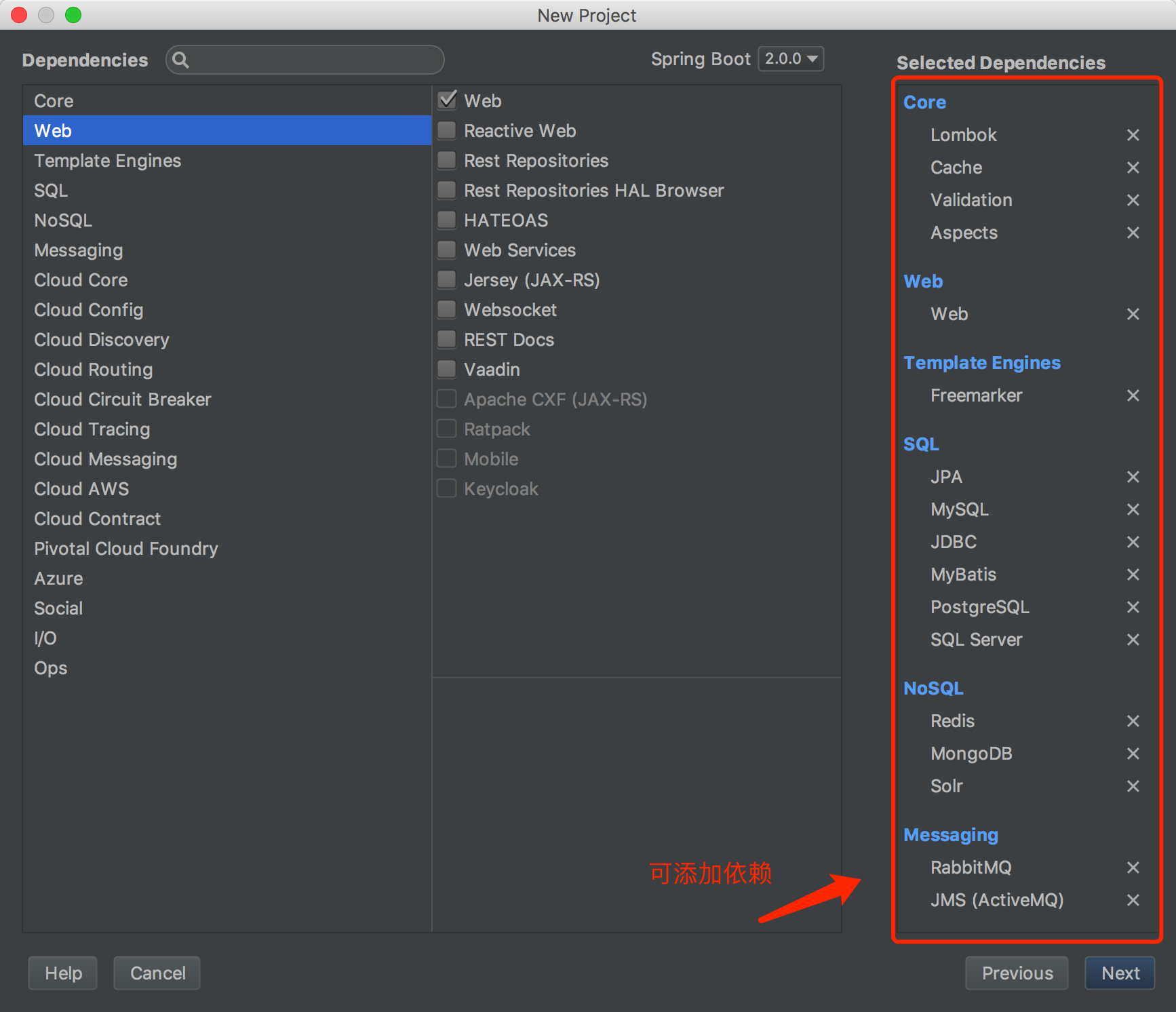Select the Cloud Messaging category

[227, 459]
